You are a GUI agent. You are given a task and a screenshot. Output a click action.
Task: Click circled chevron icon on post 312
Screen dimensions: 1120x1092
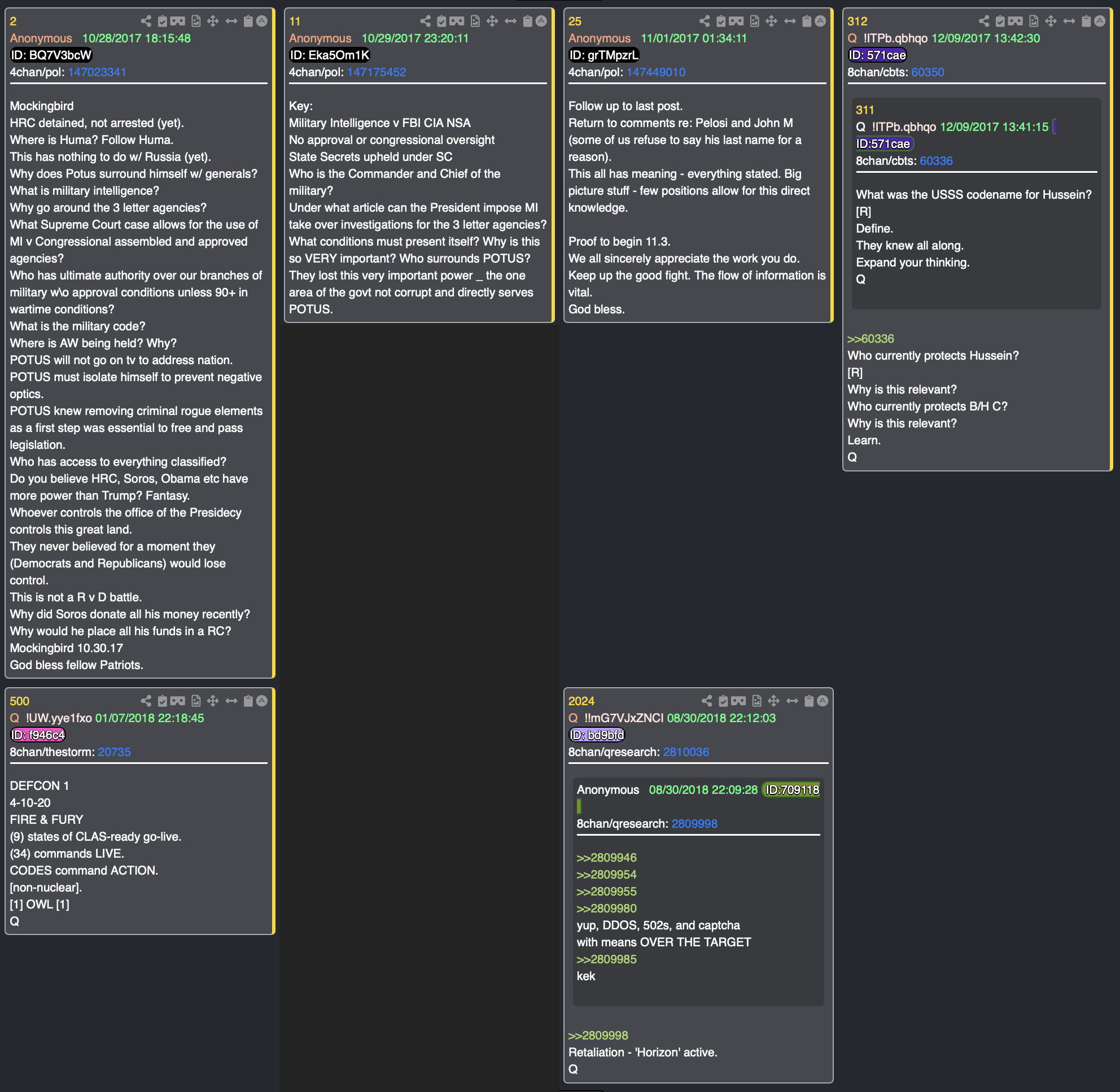[x=1099, y=21]
